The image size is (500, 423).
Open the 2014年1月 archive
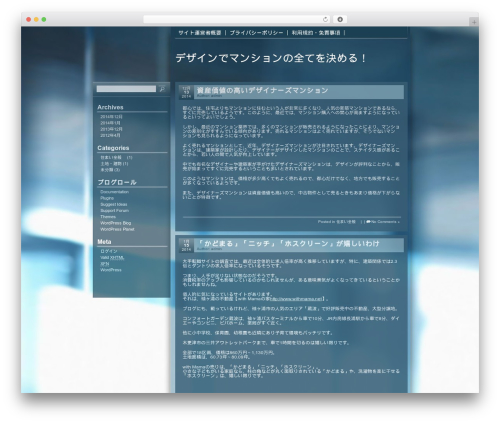(110, 123)
